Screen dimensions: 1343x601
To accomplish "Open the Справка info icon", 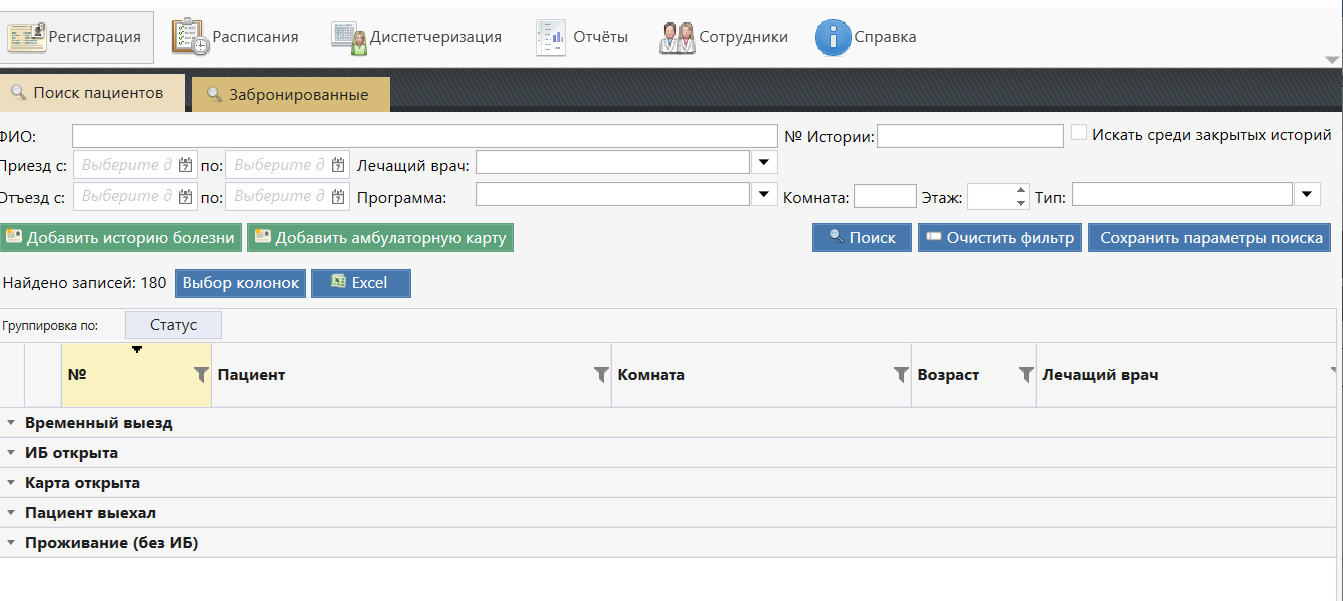I will pyautogui.click(x=832, y=37).
